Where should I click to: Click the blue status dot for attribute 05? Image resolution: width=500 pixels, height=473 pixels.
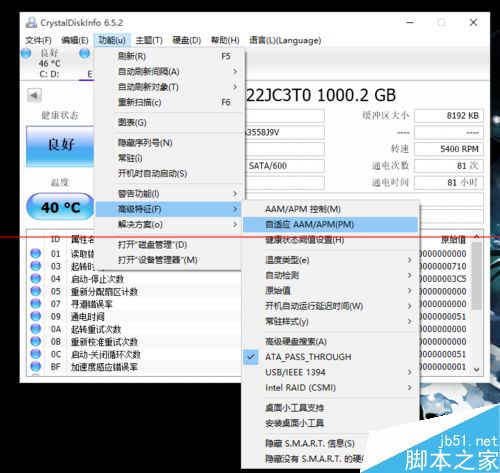(x=36, y=291)
